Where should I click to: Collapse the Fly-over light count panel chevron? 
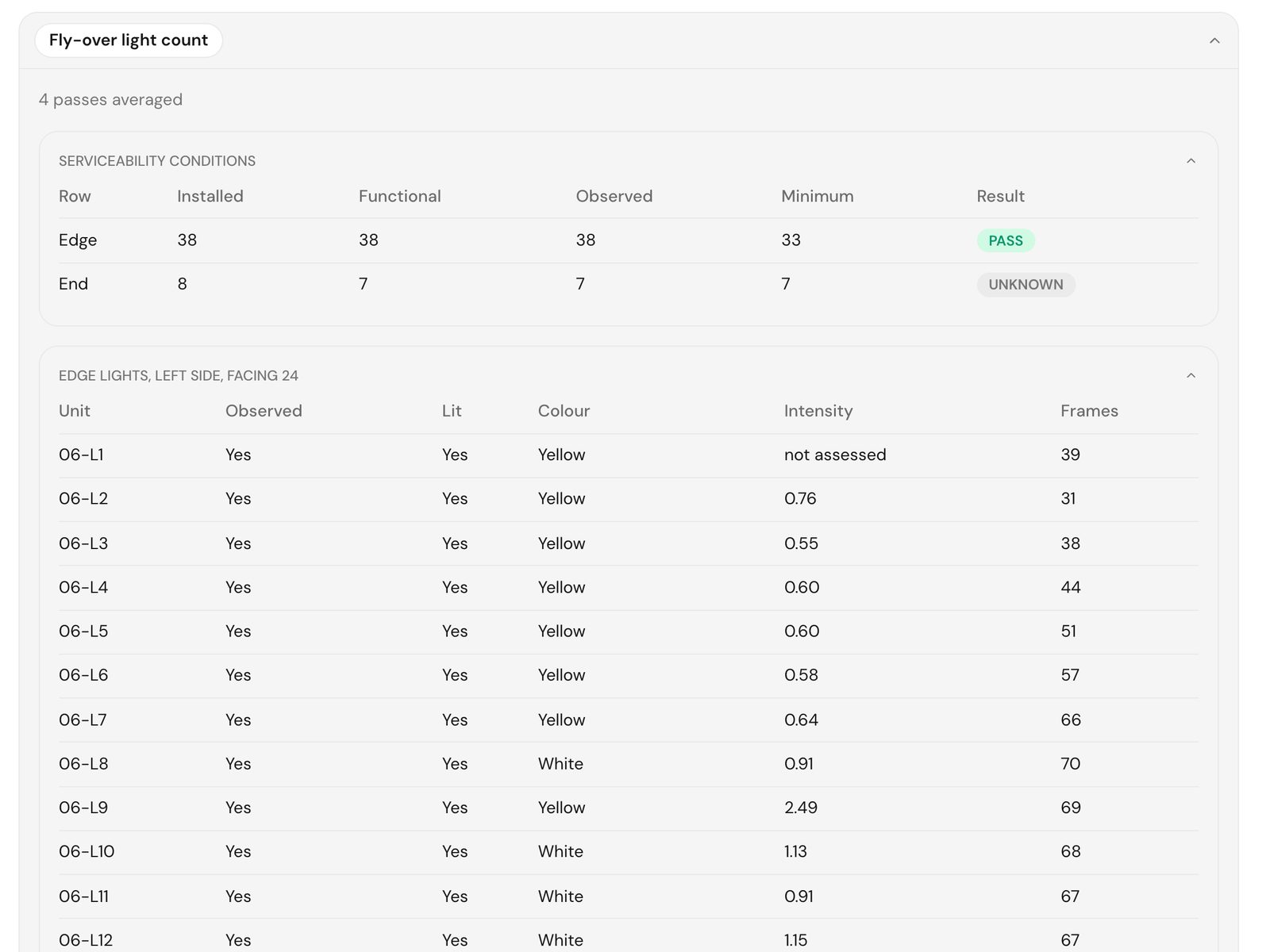pyautogui.click(x=1214, y=40)
